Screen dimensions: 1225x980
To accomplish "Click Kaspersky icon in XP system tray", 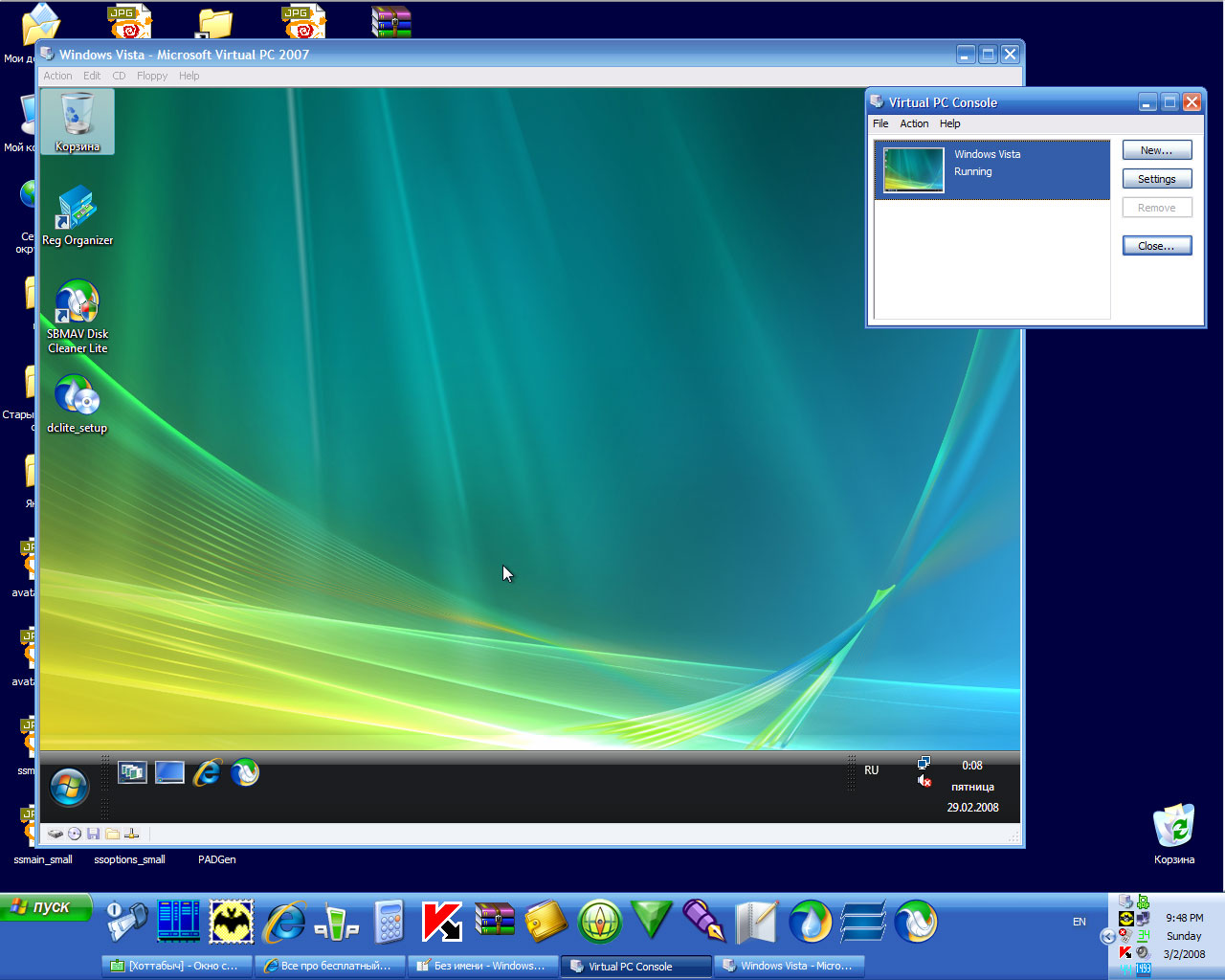I will 1125,952.
